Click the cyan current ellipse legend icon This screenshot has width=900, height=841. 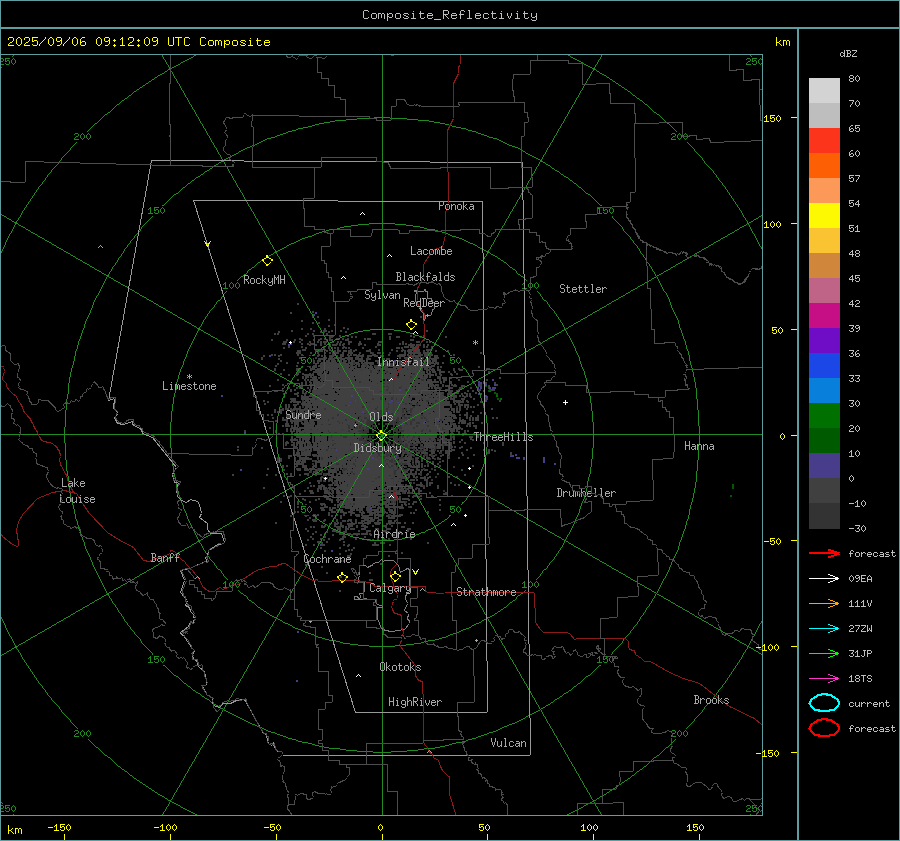click(x=824, y=703)
